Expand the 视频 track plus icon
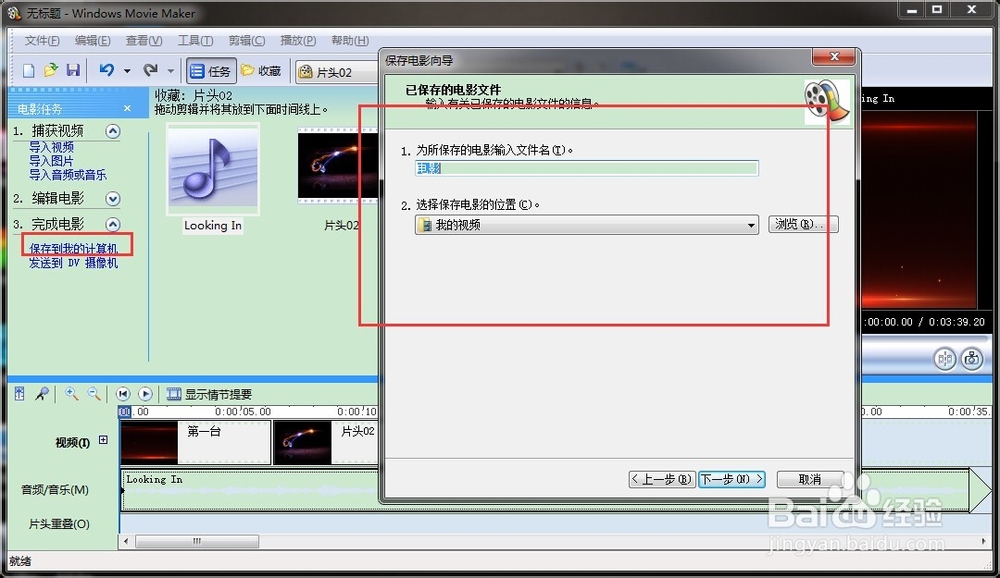 103,440
